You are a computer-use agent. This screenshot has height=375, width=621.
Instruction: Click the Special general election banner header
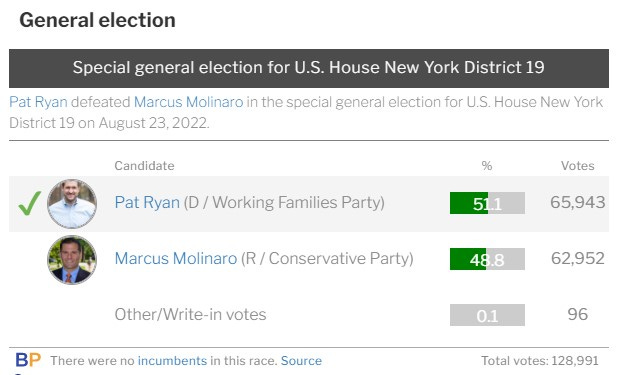tap(309, 68)
